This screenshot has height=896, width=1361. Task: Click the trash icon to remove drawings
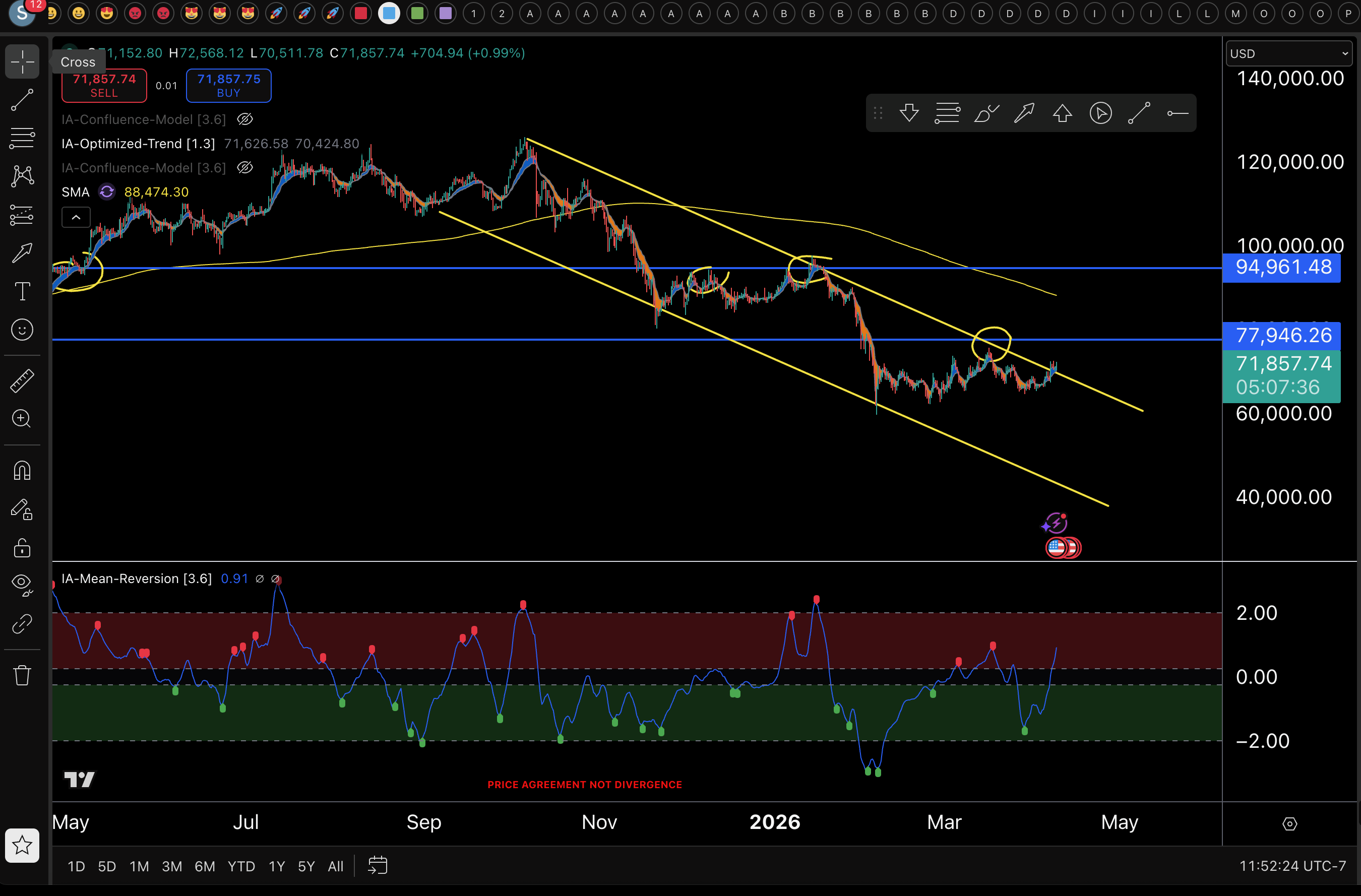tap(22, 675)
